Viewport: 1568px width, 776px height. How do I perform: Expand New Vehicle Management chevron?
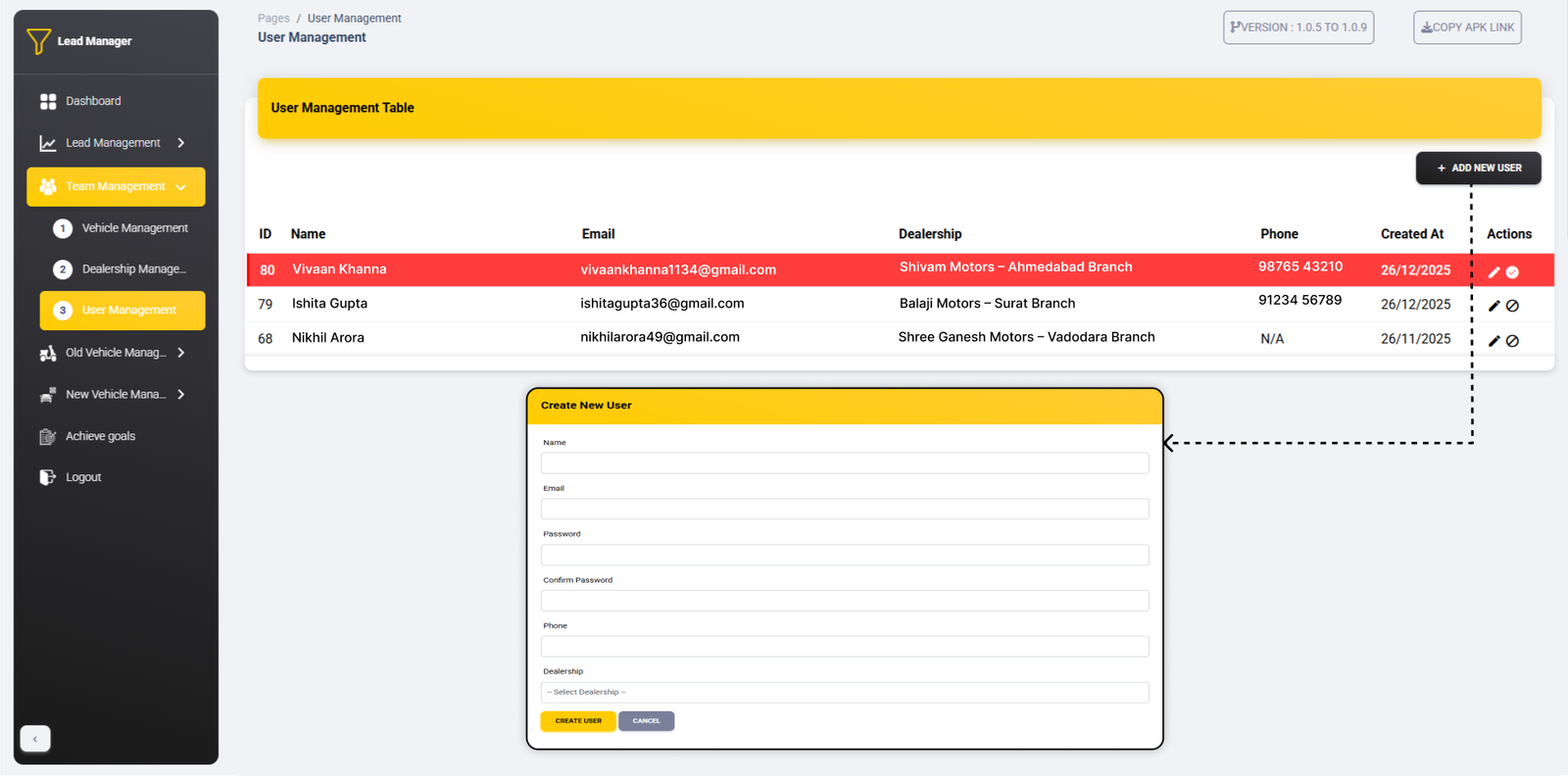181,395
